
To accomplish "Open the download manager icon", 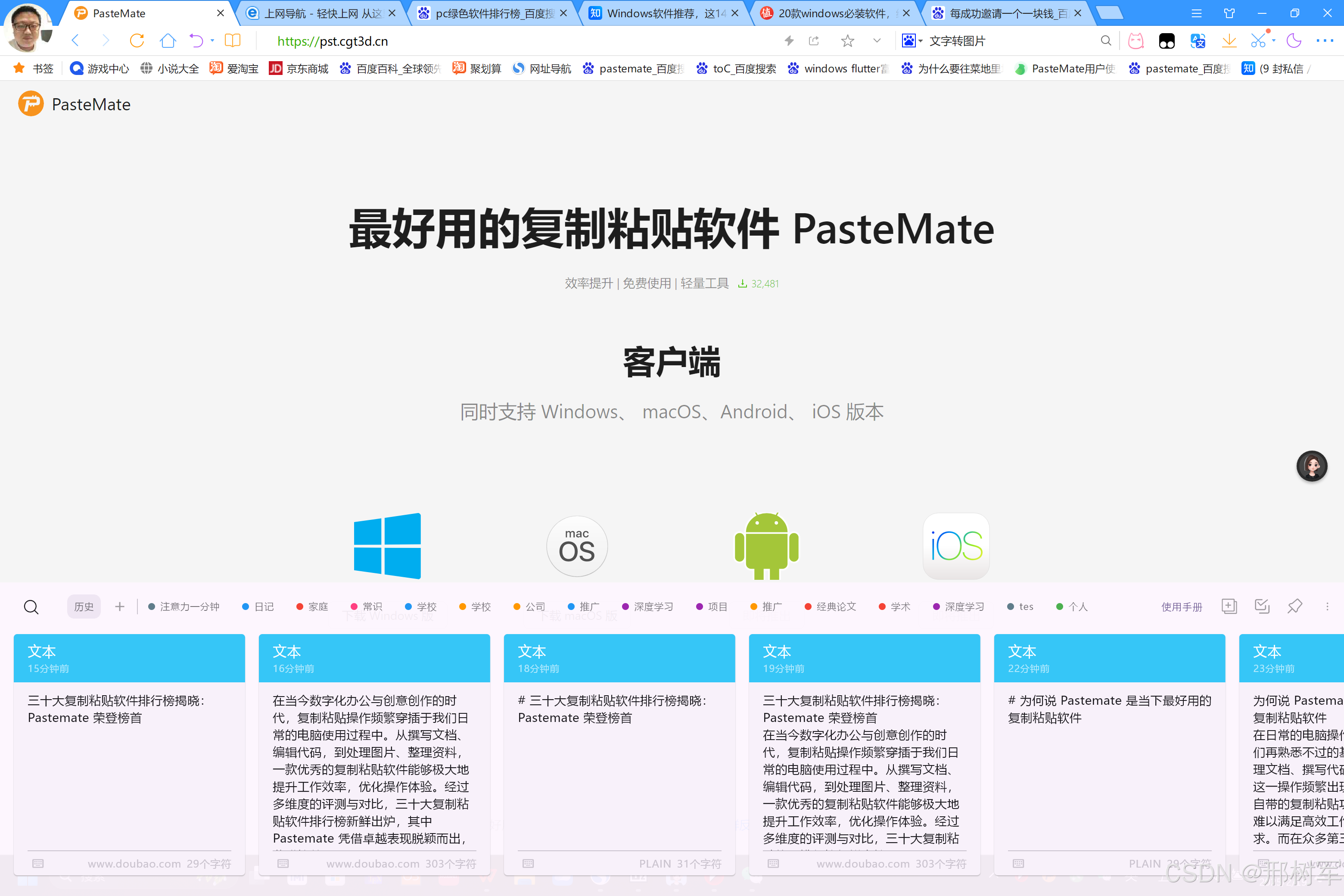I will [x=1229, y=40].
